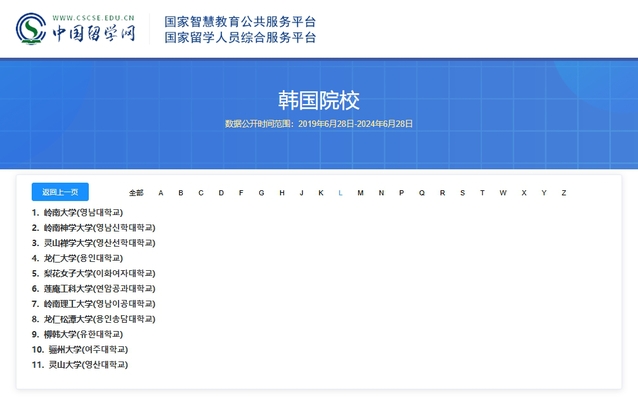The height and width of the screenshot is (397, 638).
Task: Open 柳韩大学 (유한대학교) entry
Action: 83,334
